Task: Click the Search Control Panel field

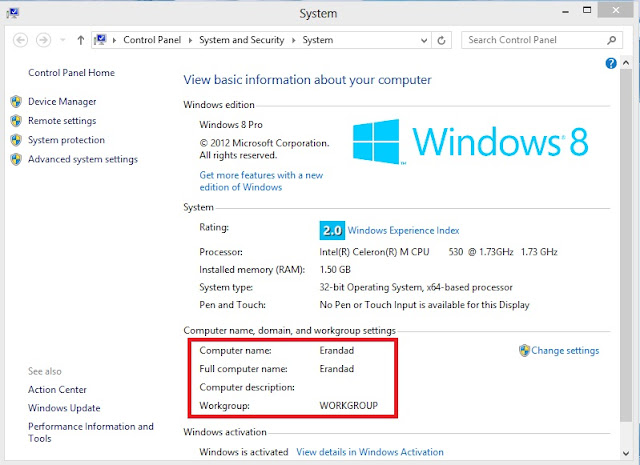Action: (542, 40)
